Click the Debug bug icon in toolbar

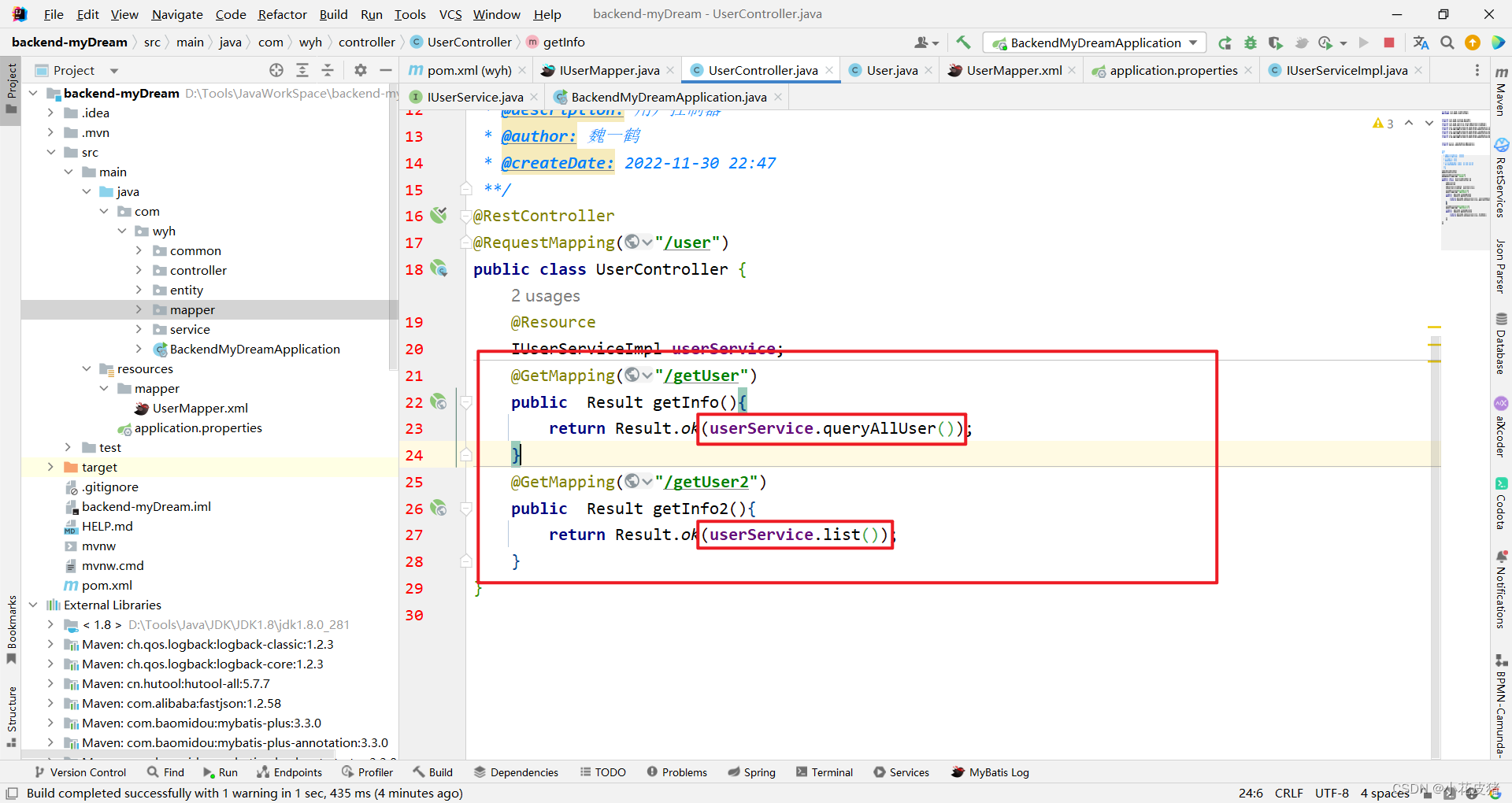tap(1250, 43)
